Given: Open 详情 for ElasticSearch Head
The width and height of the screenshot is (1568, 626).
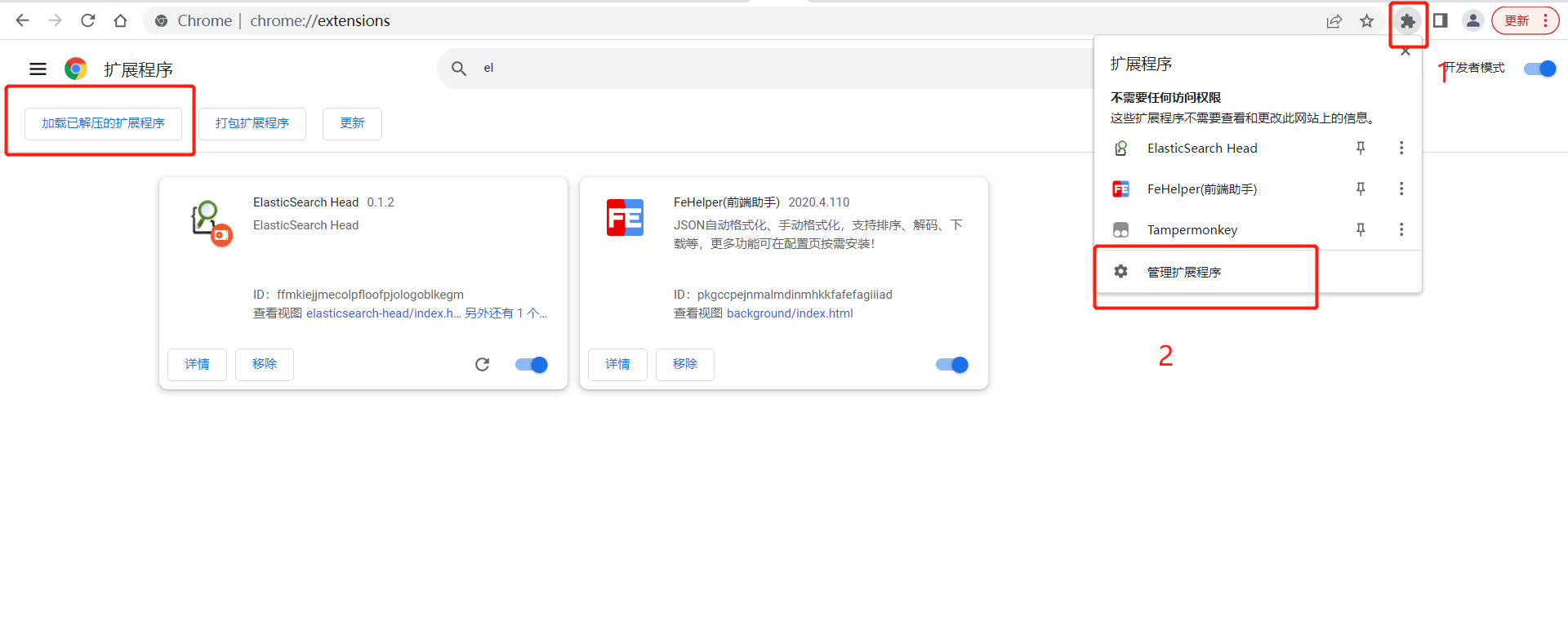Looking at the screenshot, I should click(x=197, y=364).
